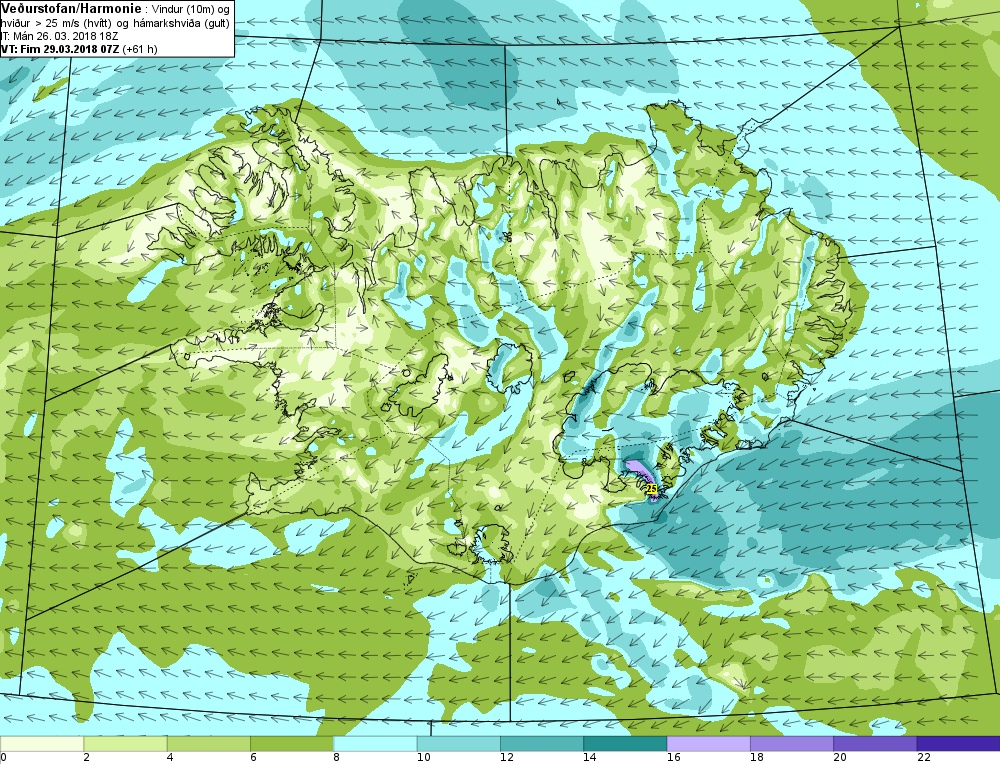Image resolution: width=1000 pixels, height=764 pixels.
Task: Click the yellow 25 maximum gust label
Action: (651, 489)
